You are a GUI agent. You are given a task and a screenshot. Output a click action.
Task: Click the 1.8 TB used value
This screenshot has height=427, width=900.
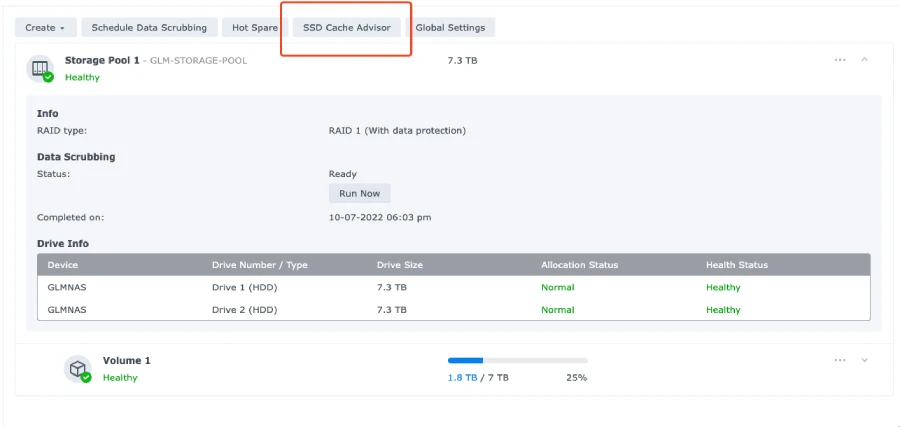[462, 378]
